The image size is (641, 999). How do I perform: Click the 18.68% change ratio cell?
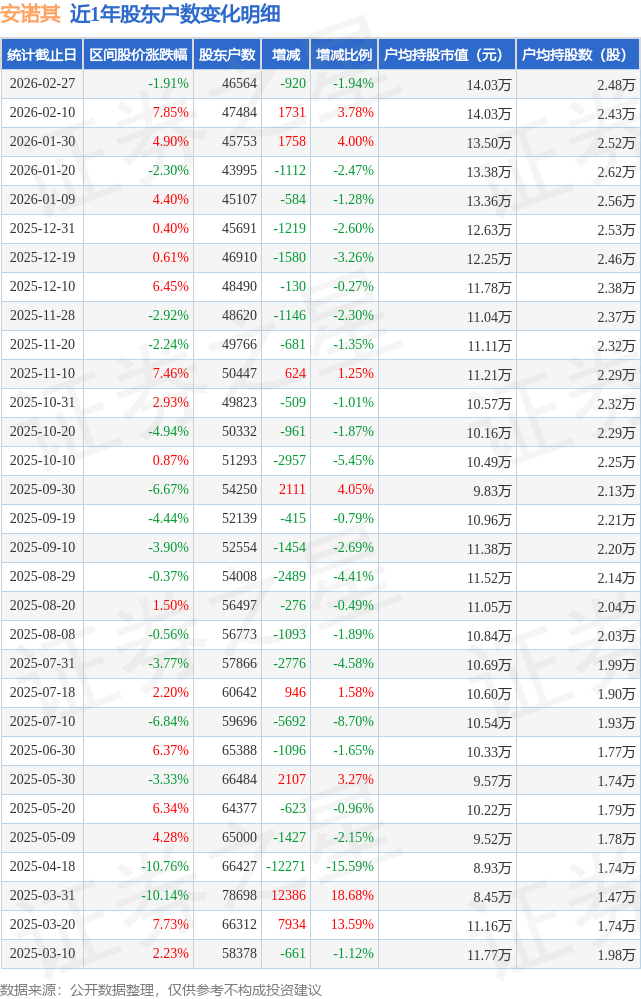[x=352, y=895]
